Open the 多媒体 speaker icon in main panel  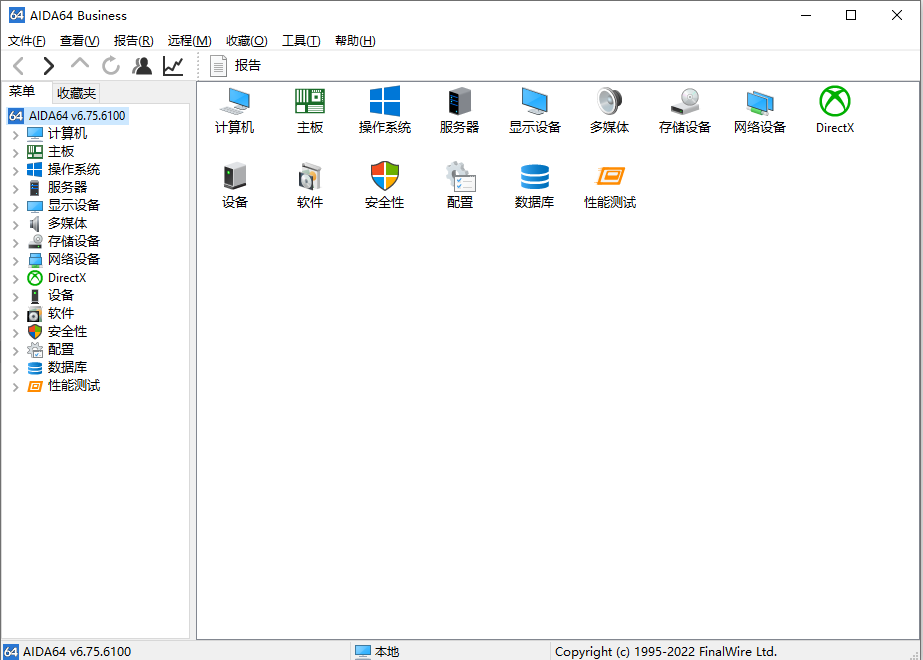(x=610, y=102)
